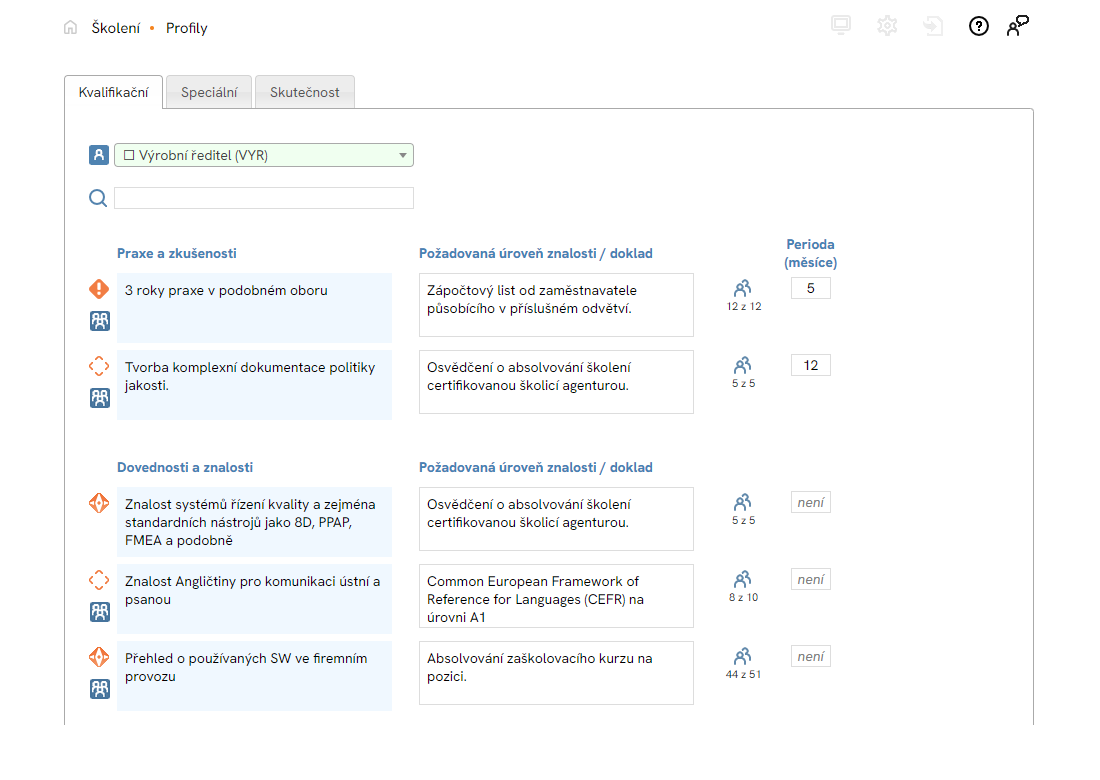
Task: Click the user chat support icon
Action: point(1018,27)
